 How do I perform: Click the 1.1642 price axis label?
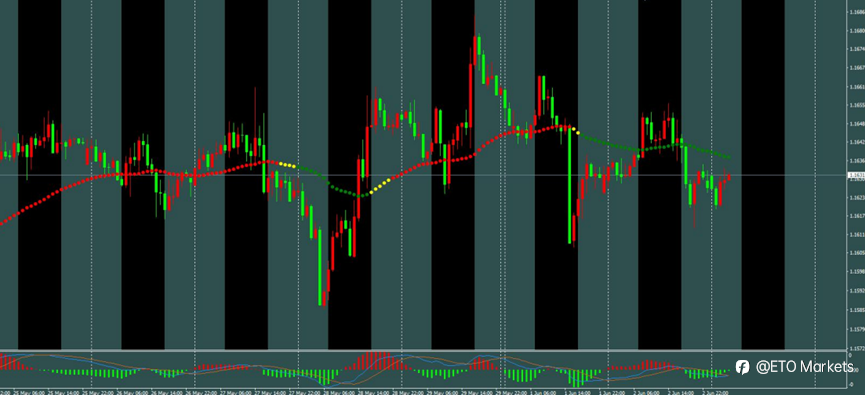[x=858, y=142]
